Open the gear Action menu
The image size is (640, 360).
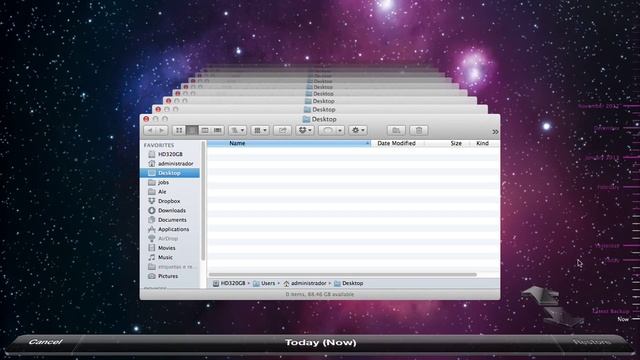tap(358, 130)
